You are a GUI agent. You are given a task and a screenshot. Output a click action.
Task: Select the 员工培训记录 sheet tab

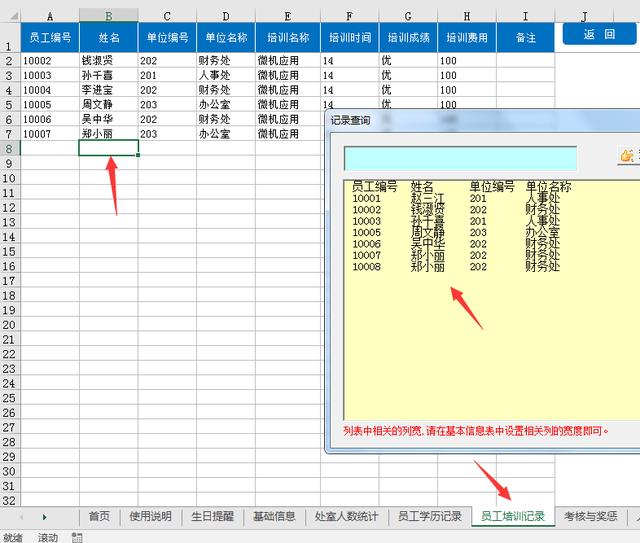[x=513, y=516]
